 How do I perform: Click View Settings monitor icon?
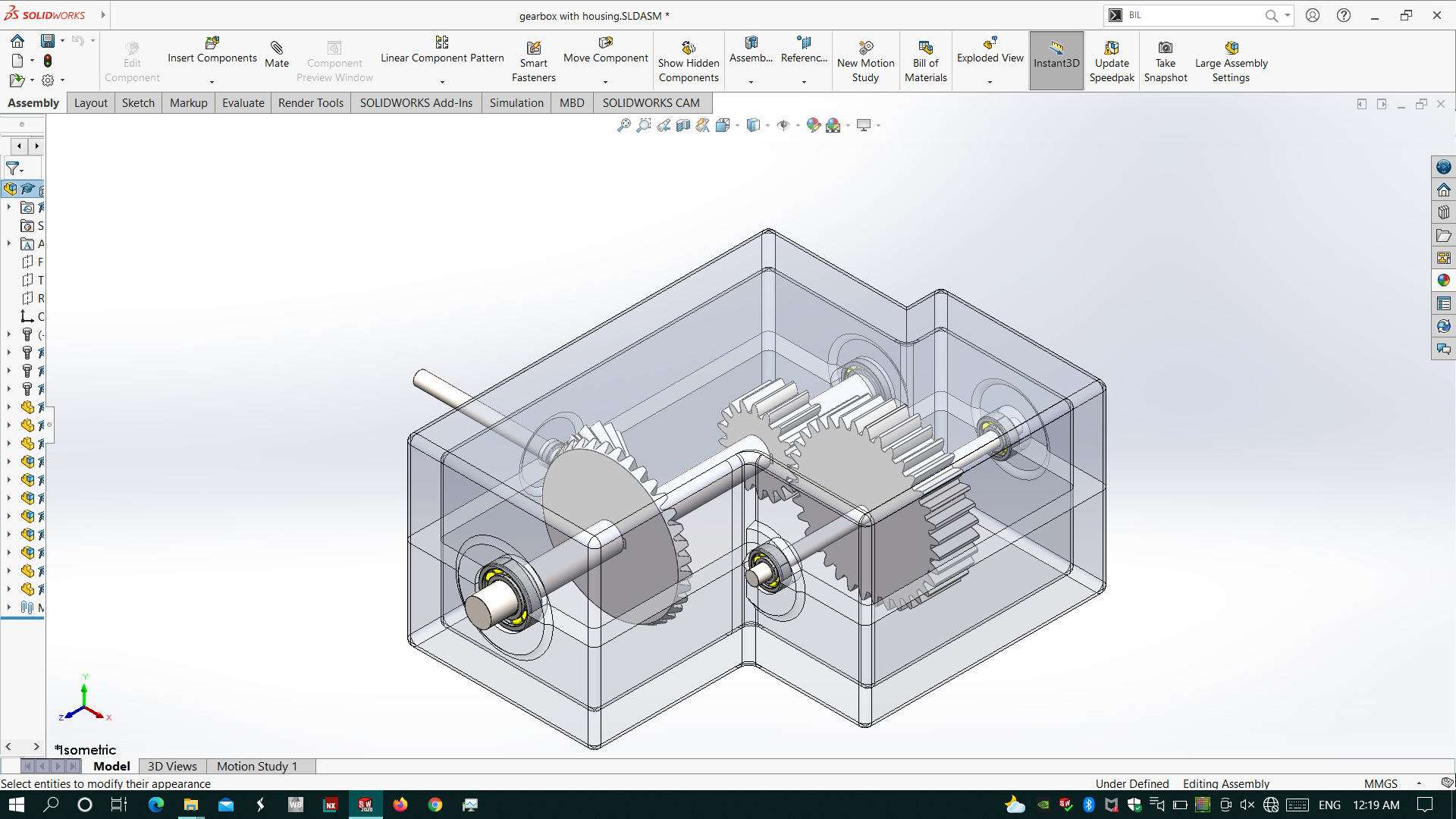coord(864,125)
